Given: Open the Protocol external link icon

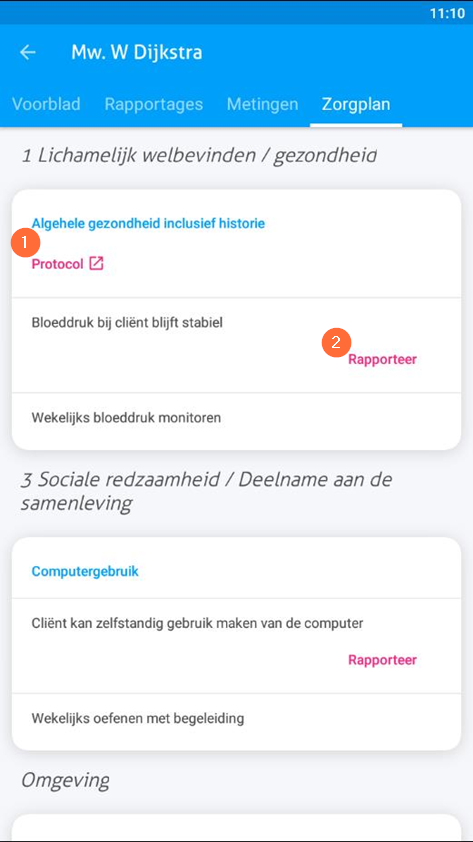Looking at the screenshot, I should [96, 263].
